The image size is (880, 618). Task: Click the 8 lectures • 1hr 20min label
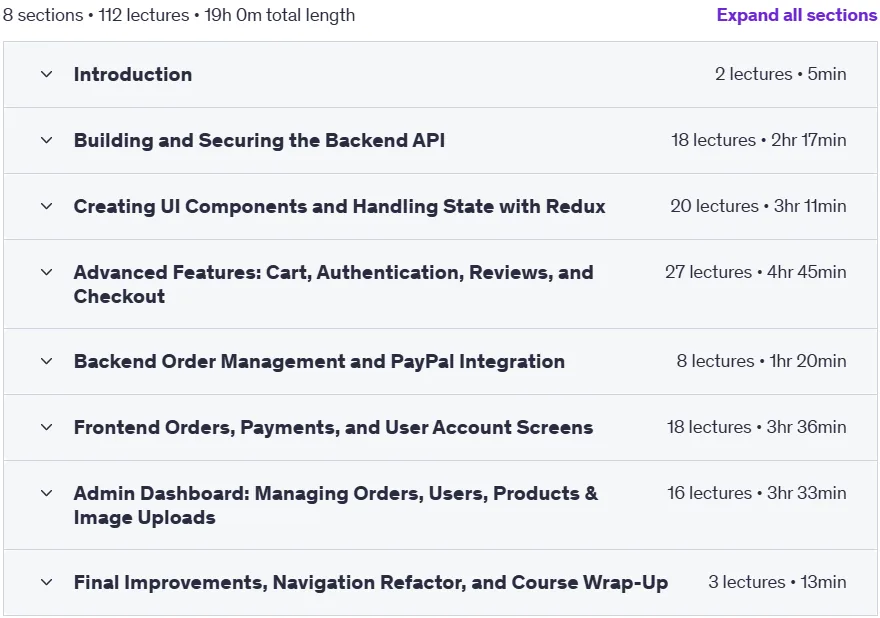[x=762, y=361]
